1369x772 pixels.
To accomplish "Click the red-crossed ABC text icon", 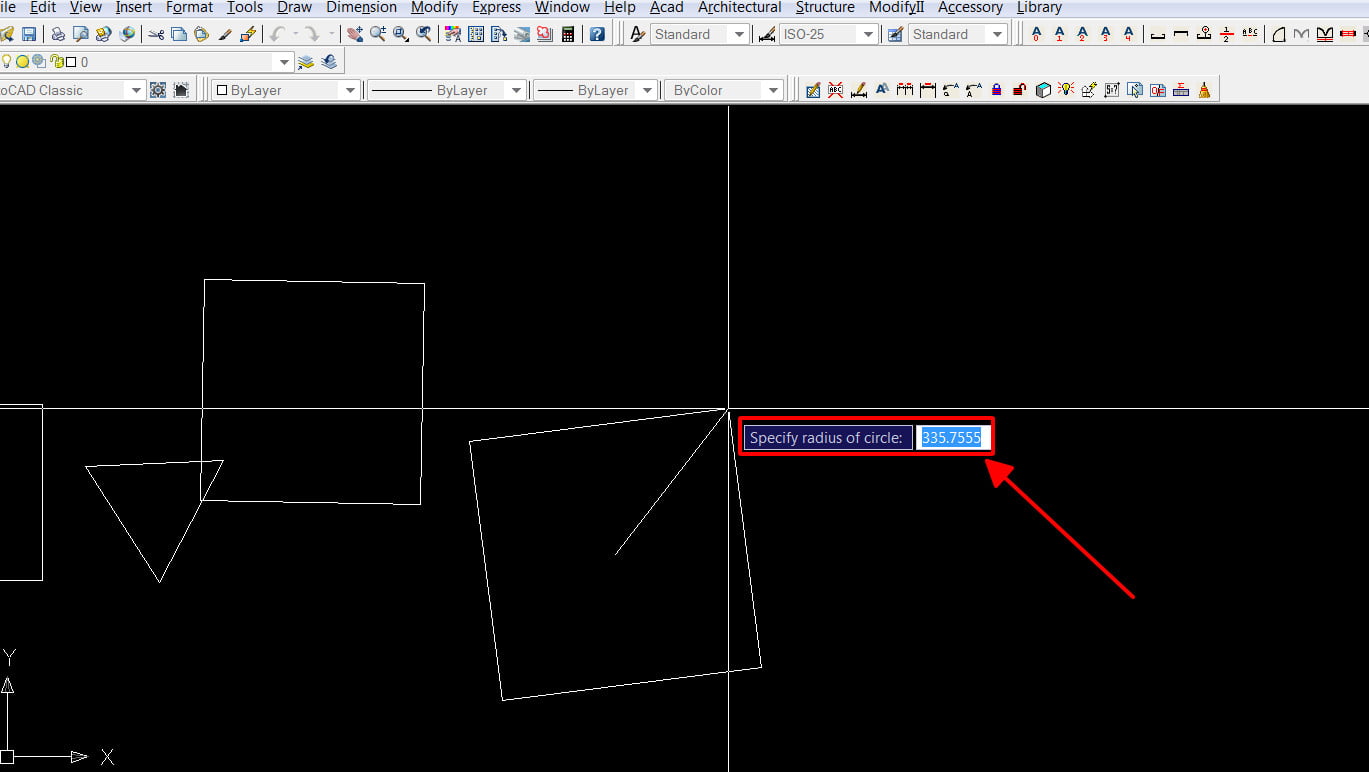I will [x=835, y=90].
